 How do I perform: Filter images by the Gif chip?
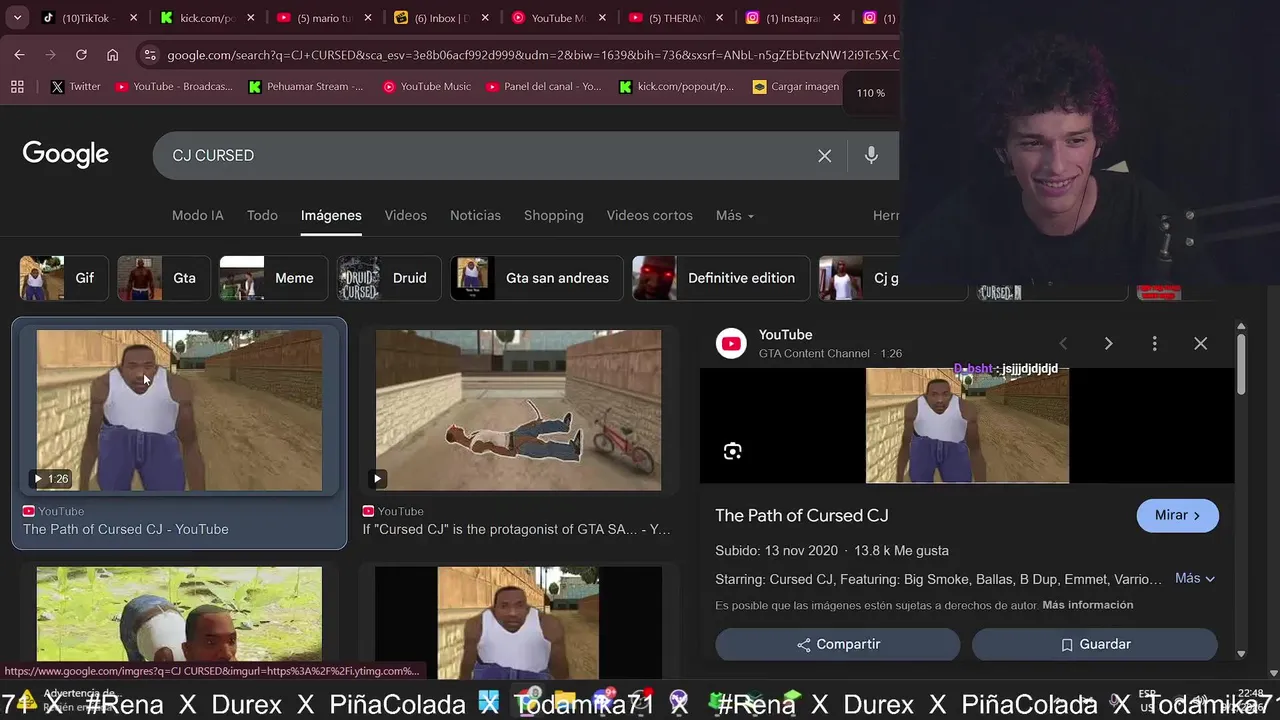point(63,278)
